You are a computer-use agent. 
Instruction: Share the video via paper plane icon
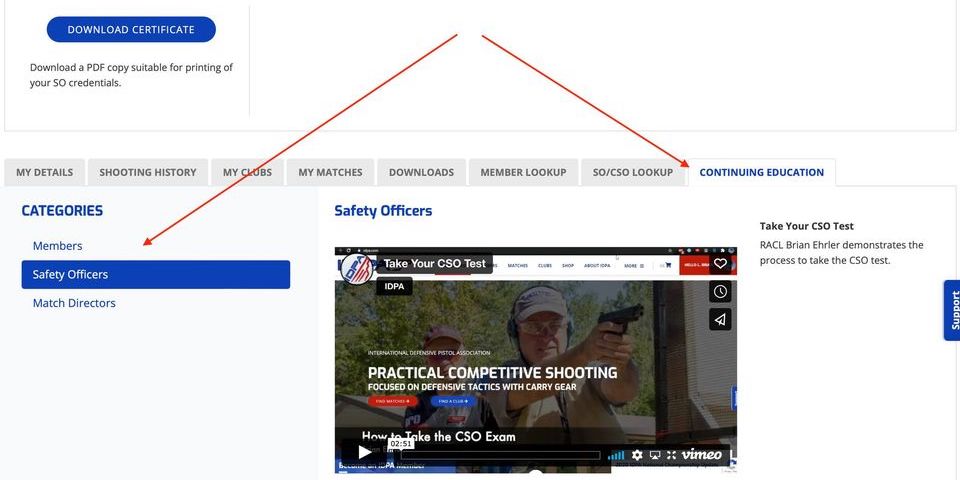click(720, 320)
